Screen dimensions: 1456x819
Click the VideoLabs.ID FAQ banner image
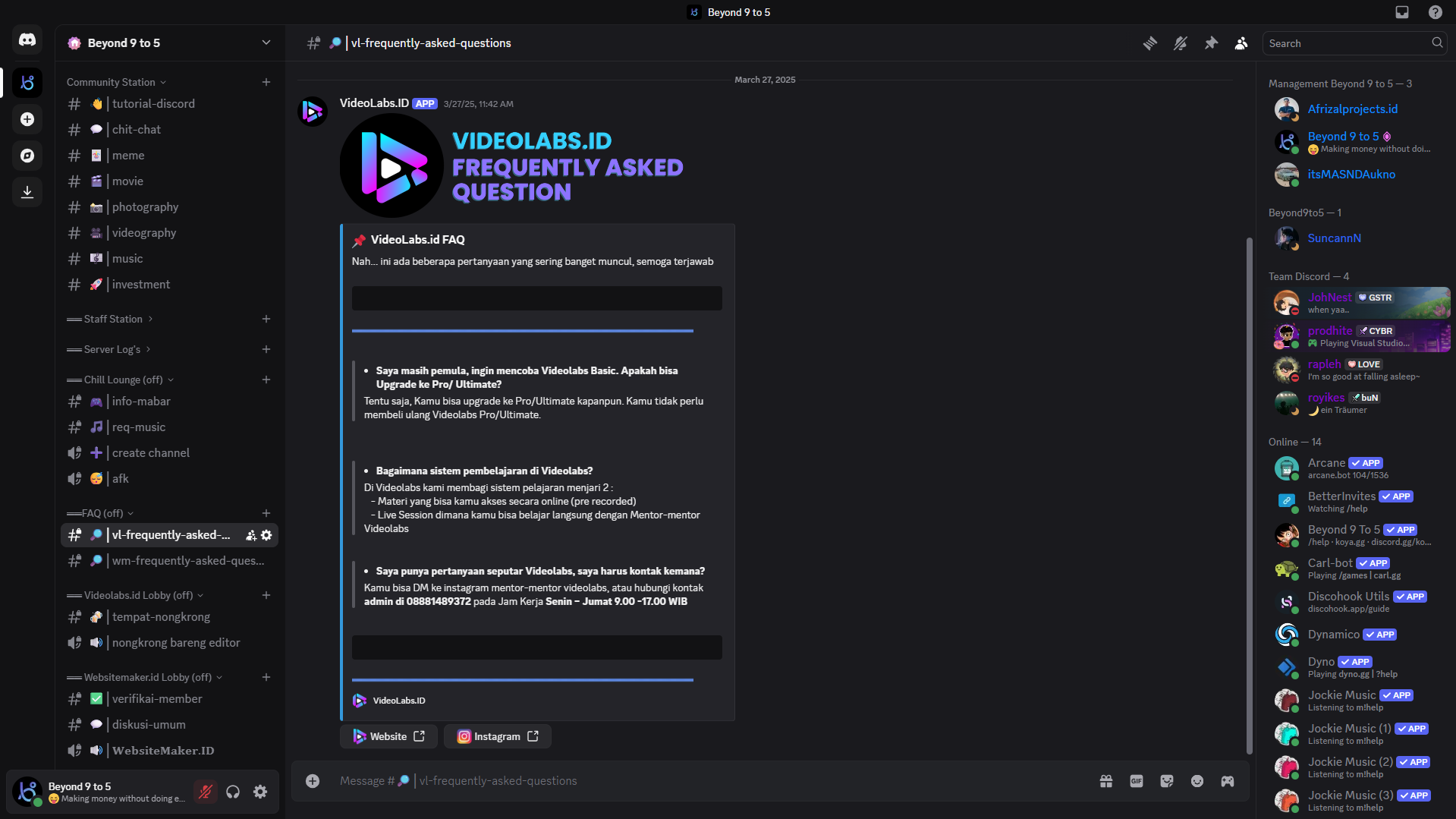(512, 165)
